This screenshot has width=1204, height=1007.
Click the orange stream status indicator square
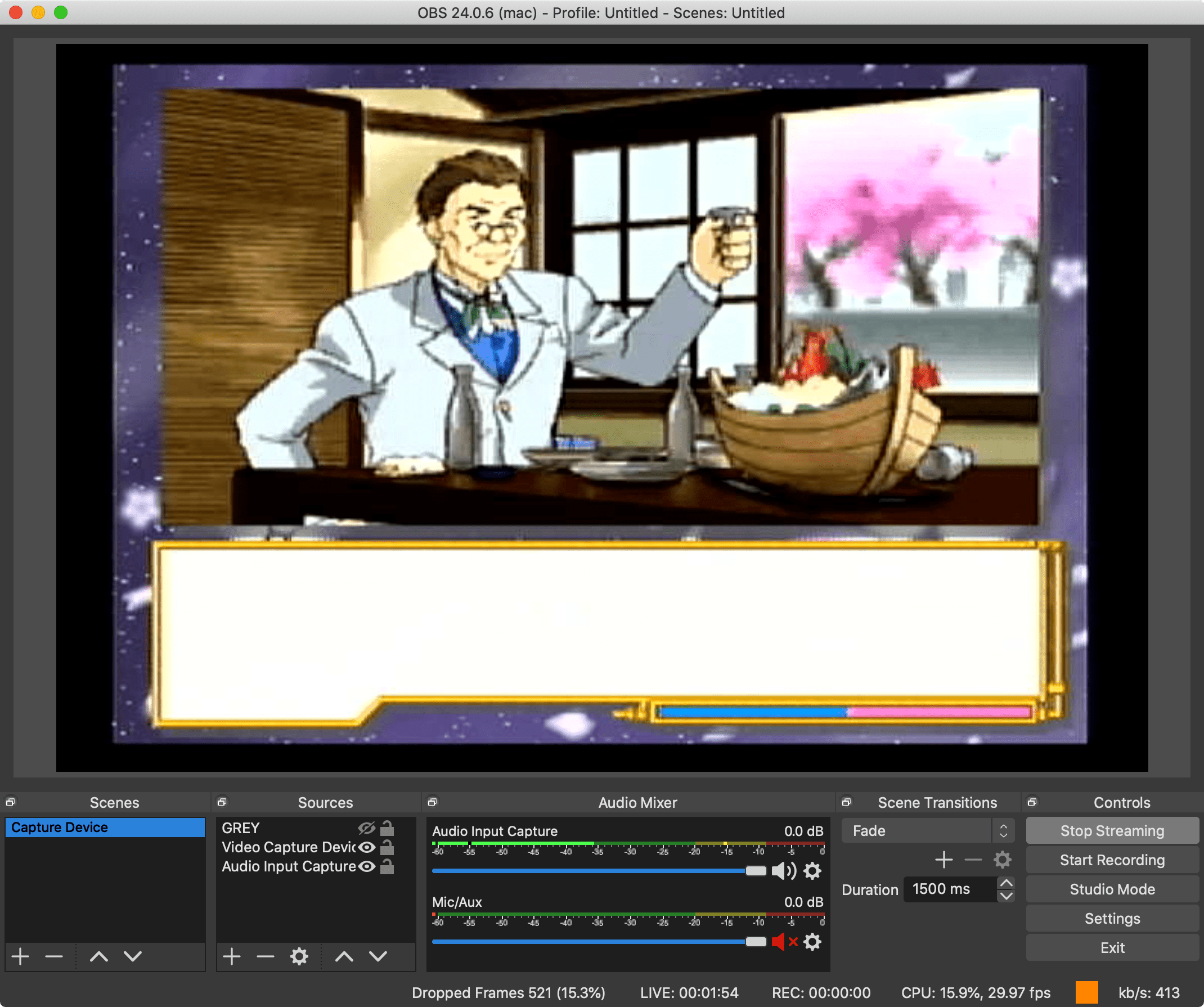(x=1086, y=993)
